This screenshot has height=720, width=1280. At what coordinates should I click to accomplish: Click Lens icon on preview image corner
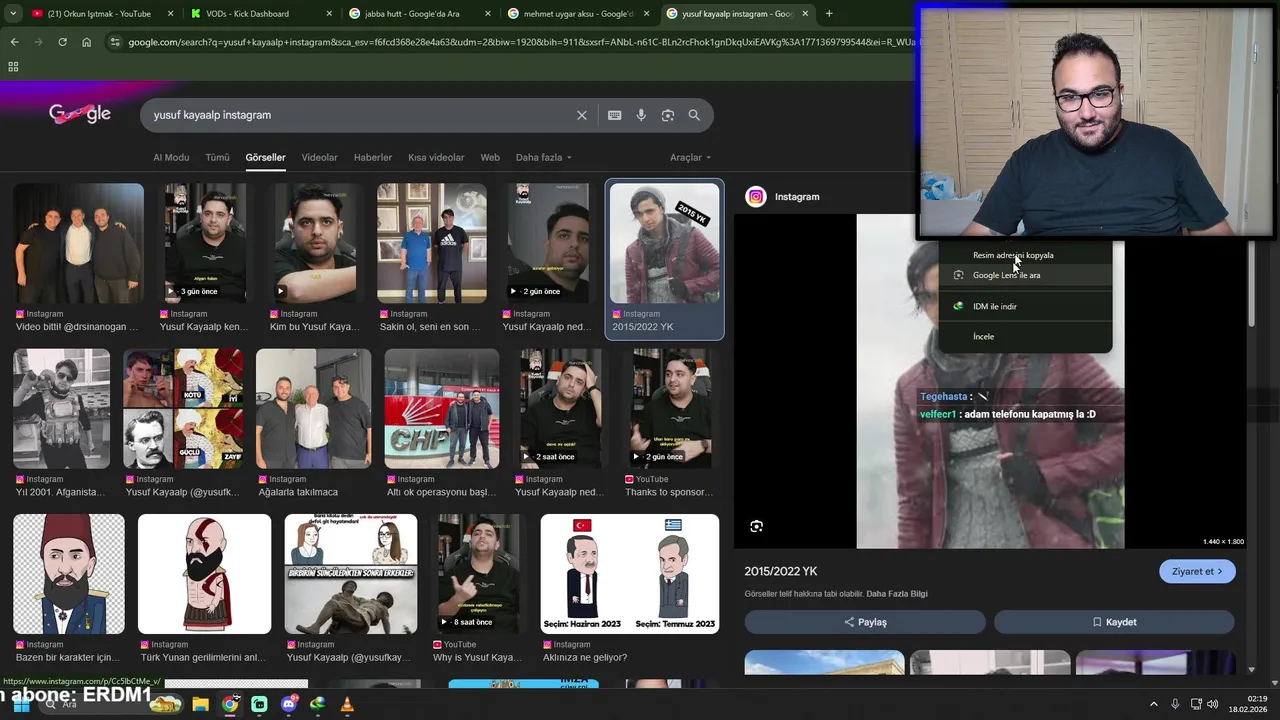pos(757,526)
